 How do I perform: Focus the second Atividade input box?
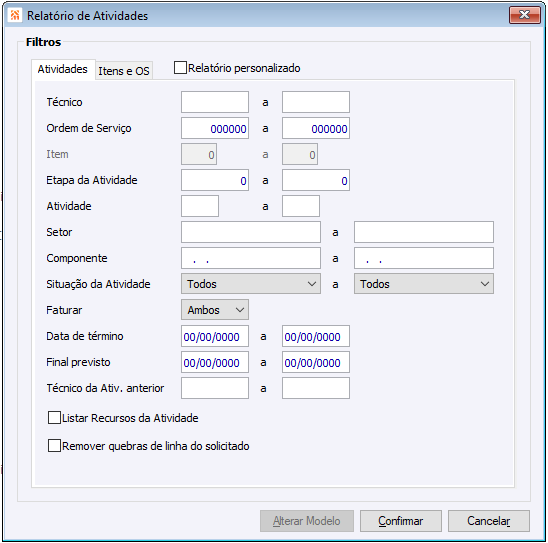[x=301, y=206]
